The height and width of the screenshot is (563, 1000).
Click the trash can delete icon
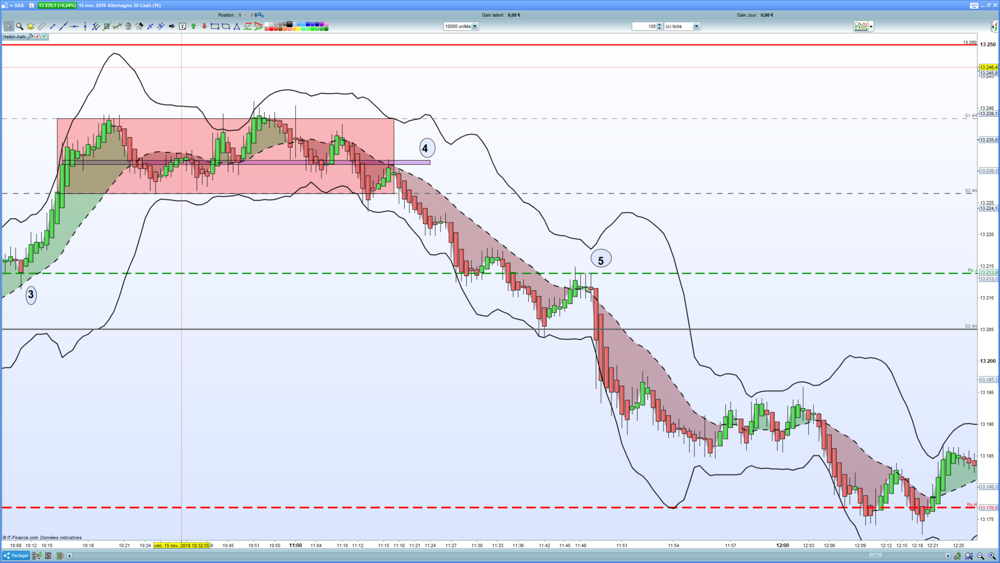coord(128,26)
